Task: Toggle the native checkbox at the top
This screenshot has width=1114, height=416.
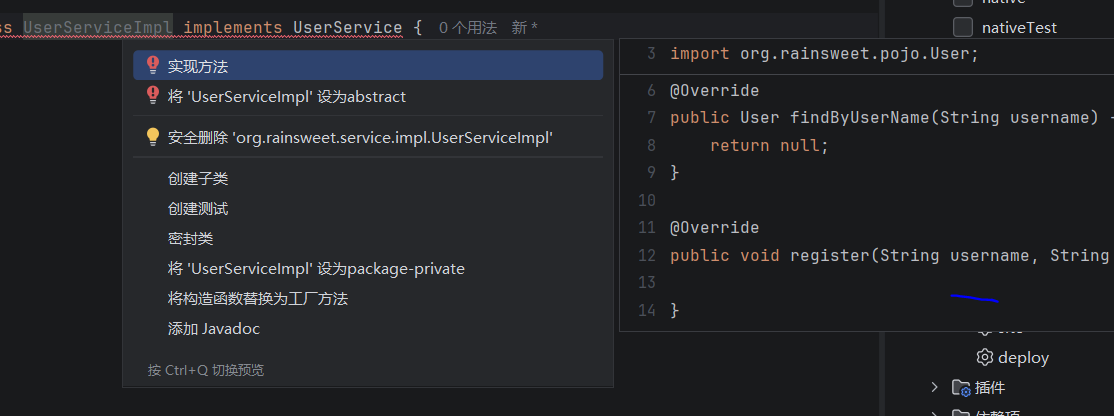Action: (963, 3)
